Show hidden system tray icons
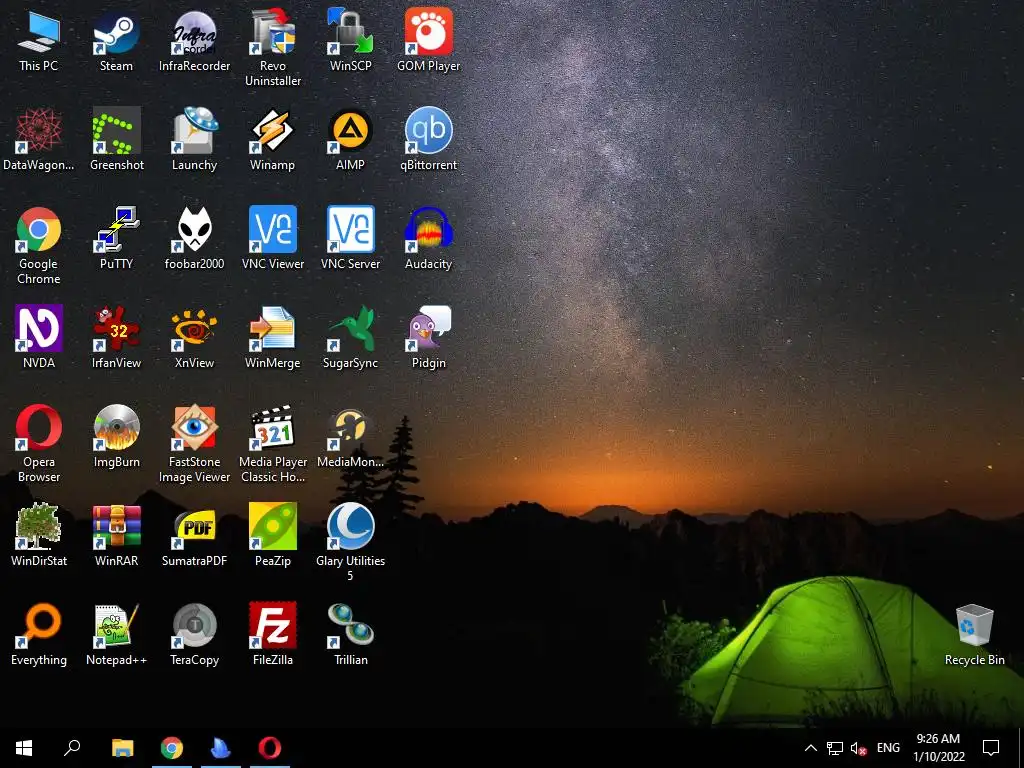Screen dimensions: 1024x768 click(x=810, y=748)
